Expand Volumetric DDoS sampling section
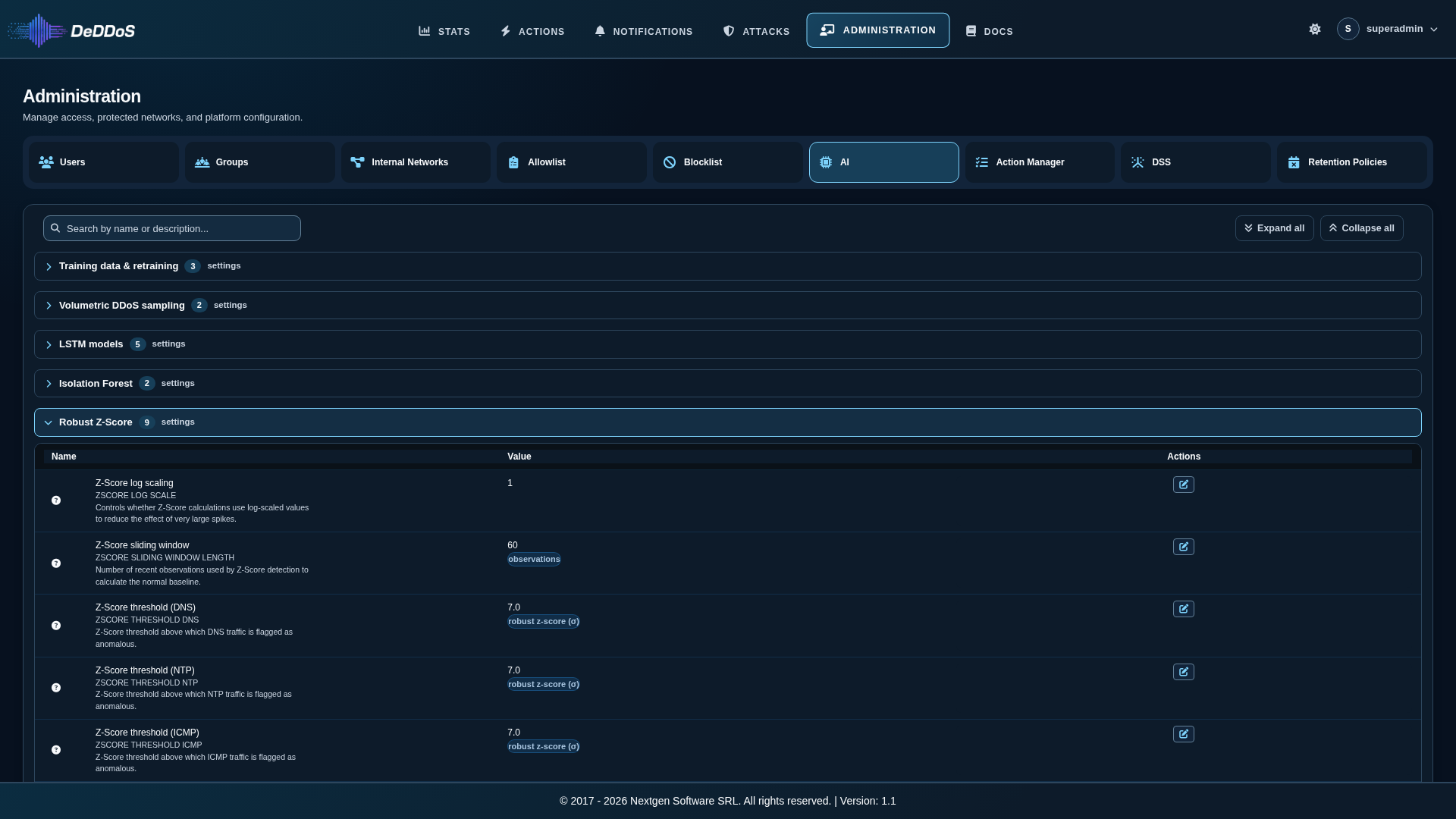The width and height of the screenshot is (1456, 819). pos(728,306)
